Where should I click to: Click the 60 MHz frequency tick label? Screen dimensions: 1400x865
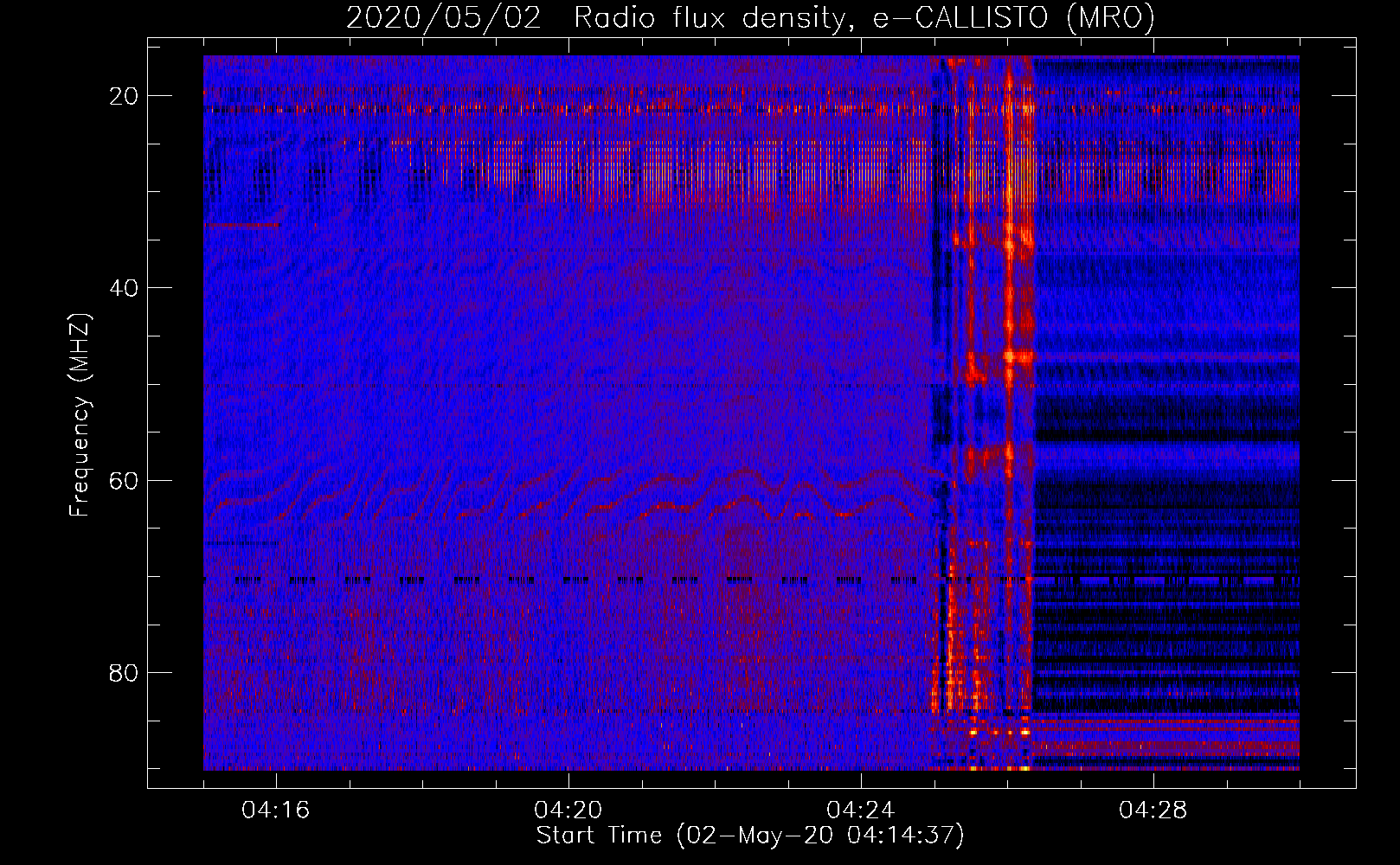coord(124,480)
